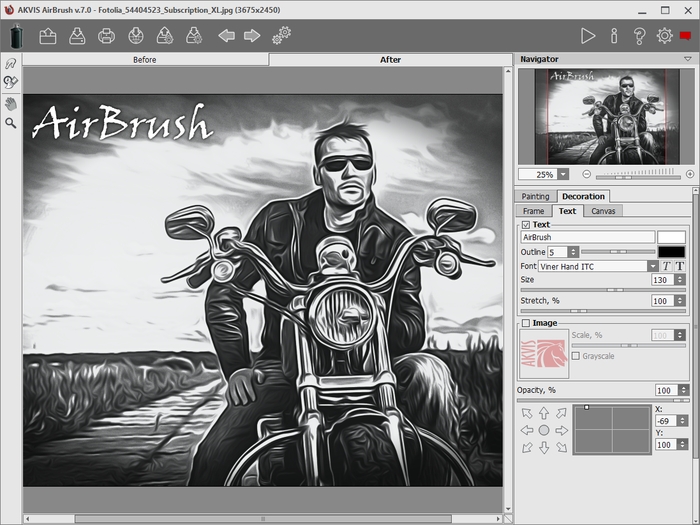This screenshot has height=525, width=700.
Task: Start processing with the Run play button
Action: (x=588, y=36)
